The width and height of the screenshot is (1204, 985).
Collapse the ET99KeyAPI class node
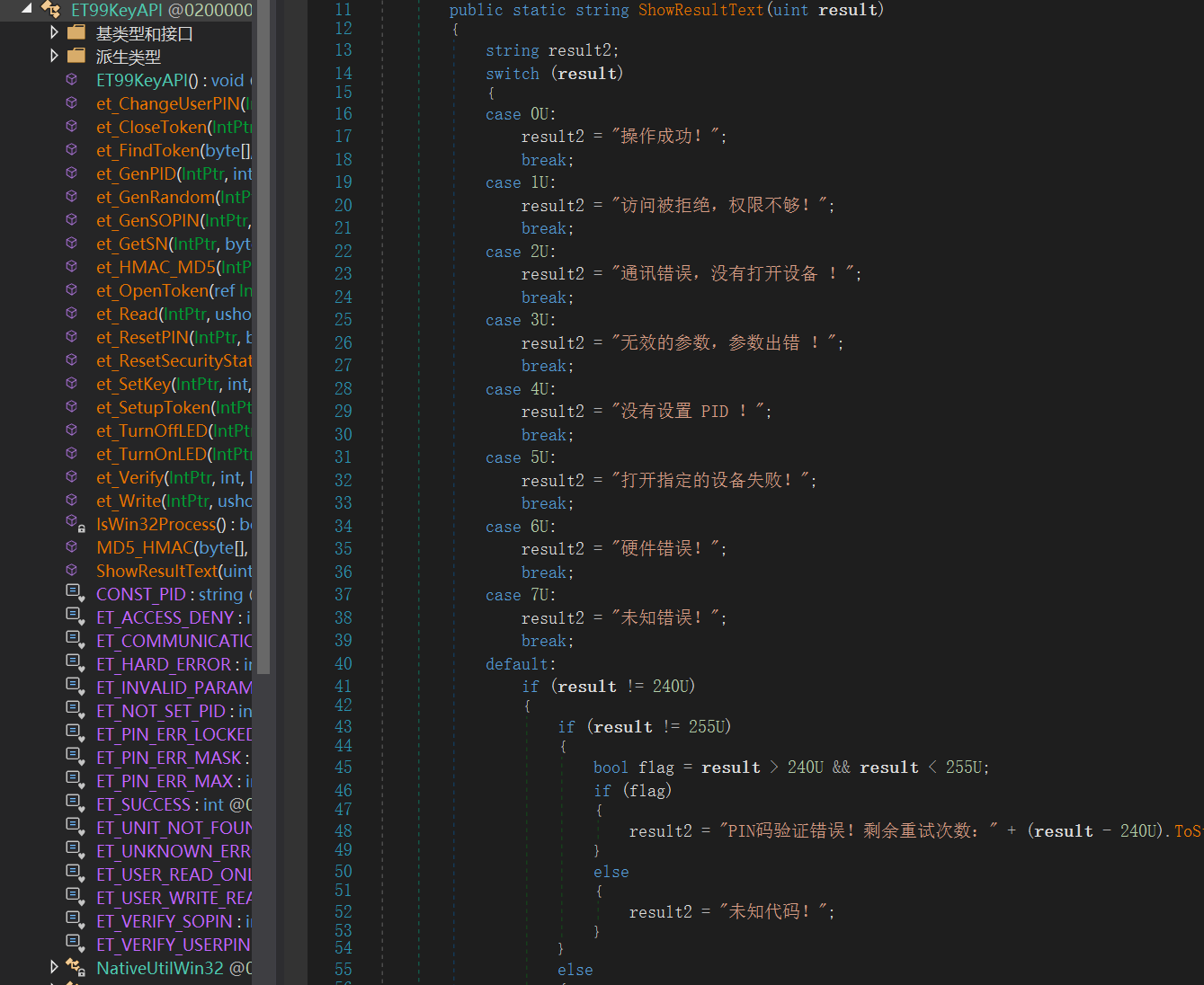pos(26,8)
